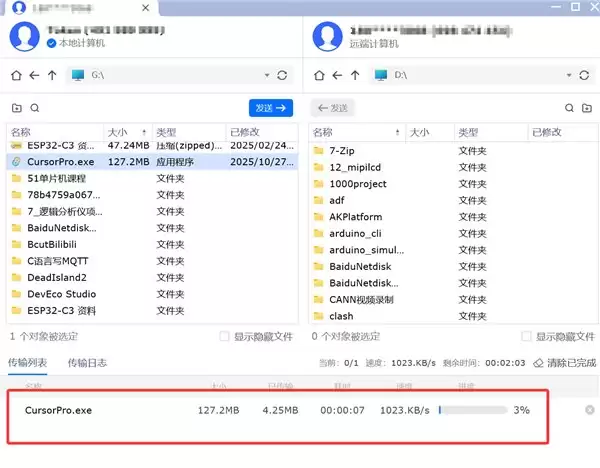Image resolution: width=600 pixels, height=468 pixels.
Task: Go to home in remote computer pane
Action: point(319,75)
